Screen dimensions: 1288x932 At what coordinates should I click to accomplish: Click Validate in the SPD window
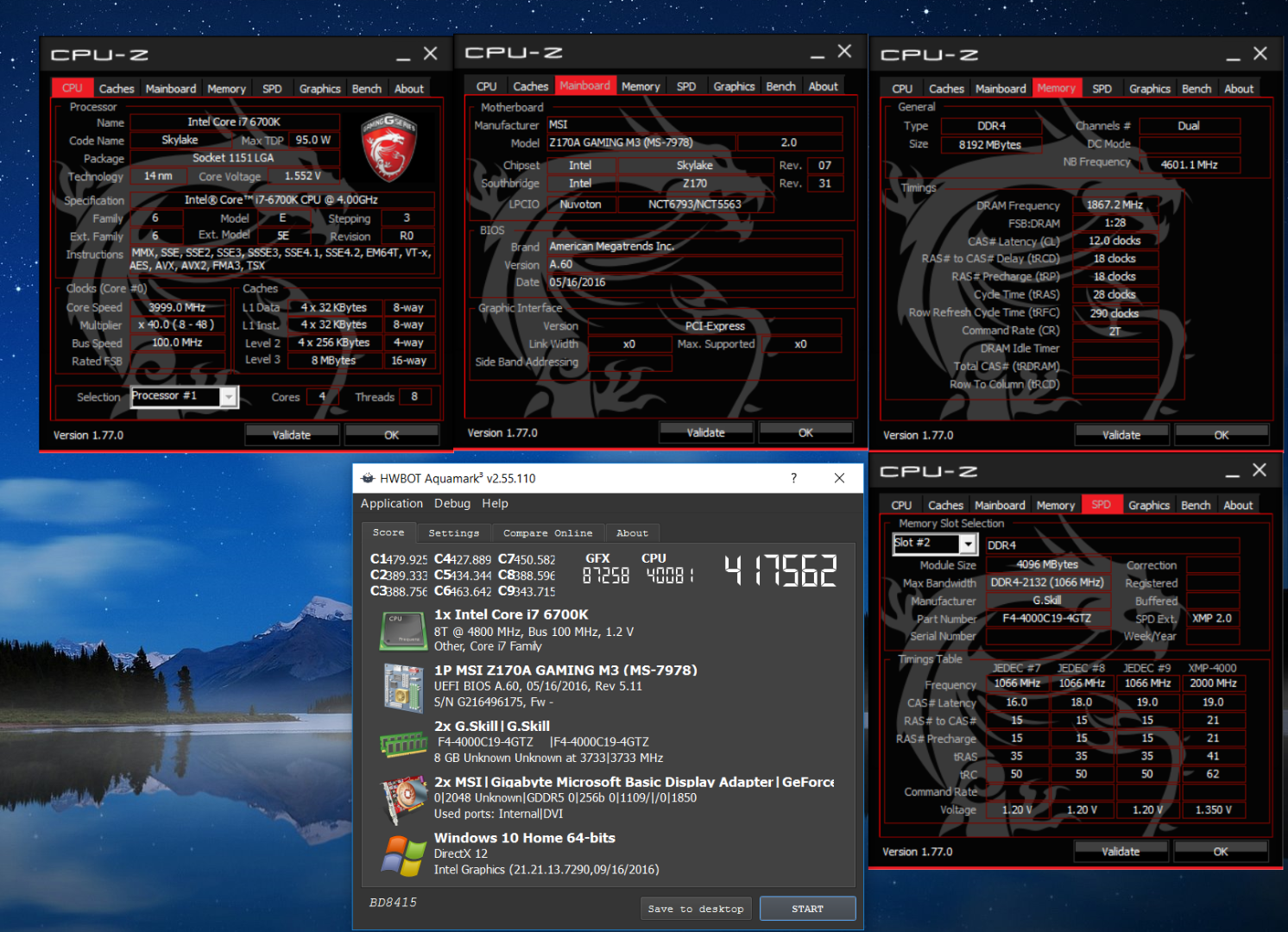pos(1121,851)
